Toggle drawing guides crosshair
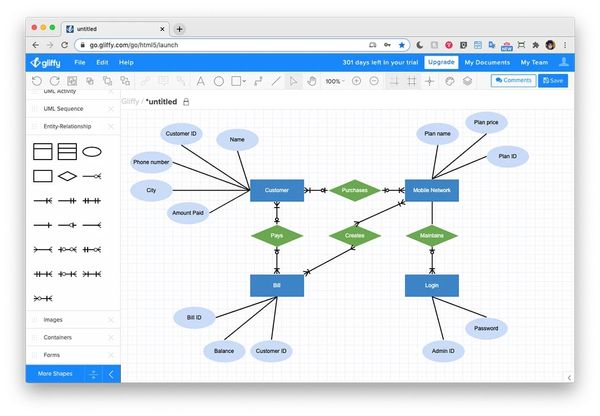600x416 pixels. pos(430,81)
